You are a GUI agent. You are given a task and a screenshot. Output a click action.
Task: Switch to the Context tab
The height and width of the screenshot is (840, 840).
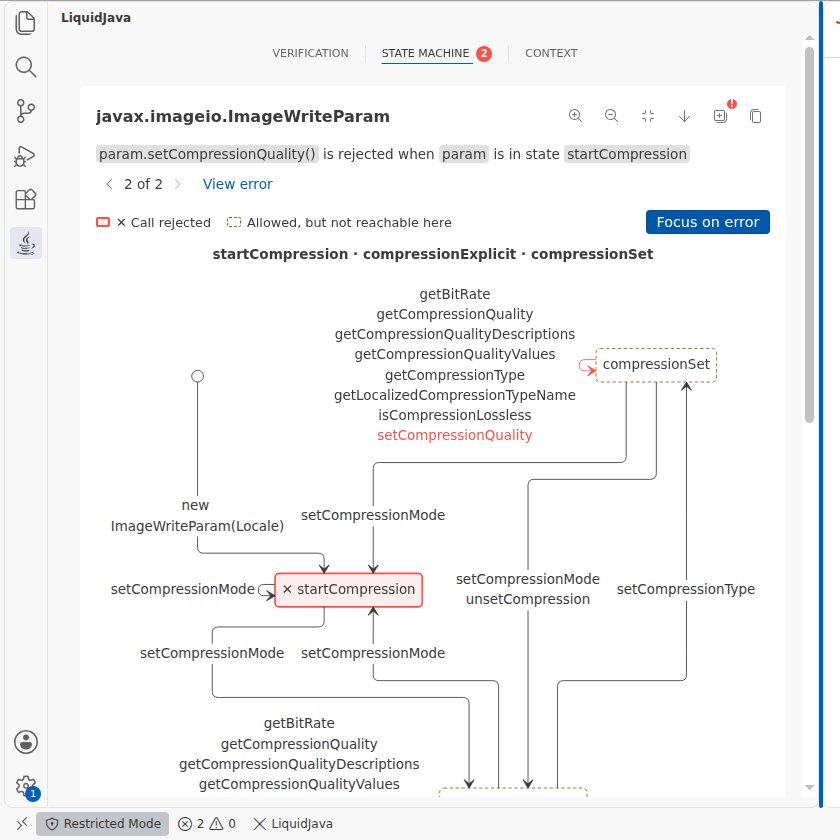[x=551, y=53]
